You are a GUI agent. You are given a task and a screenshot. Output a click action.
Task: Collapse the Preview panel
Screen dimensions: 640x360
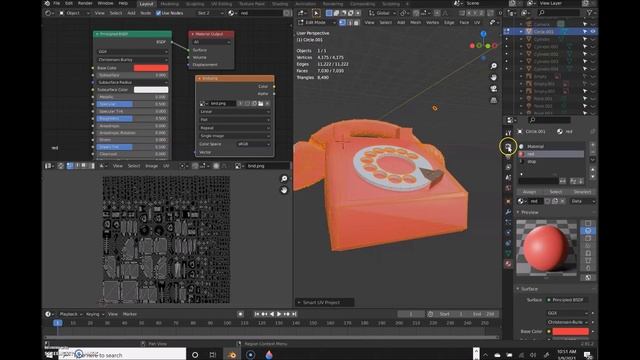pos(518,212)
